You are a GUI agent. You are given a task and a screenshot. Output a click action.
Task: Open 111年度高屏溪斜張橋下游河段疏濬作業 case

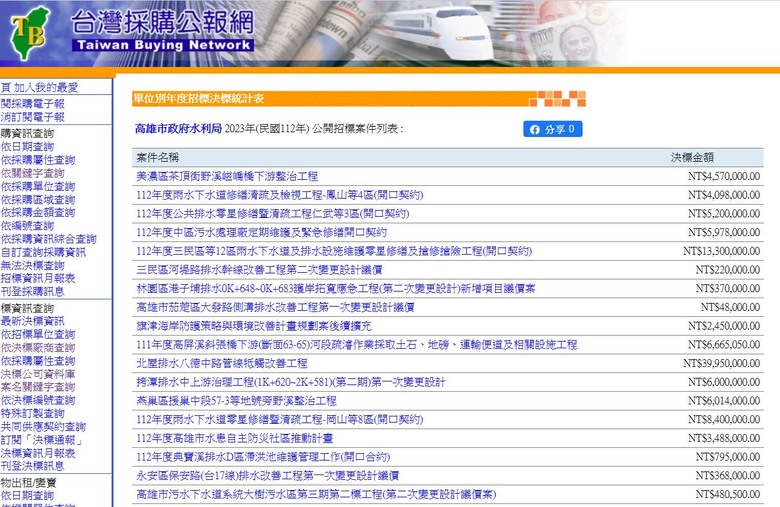(x=357, y=345)
